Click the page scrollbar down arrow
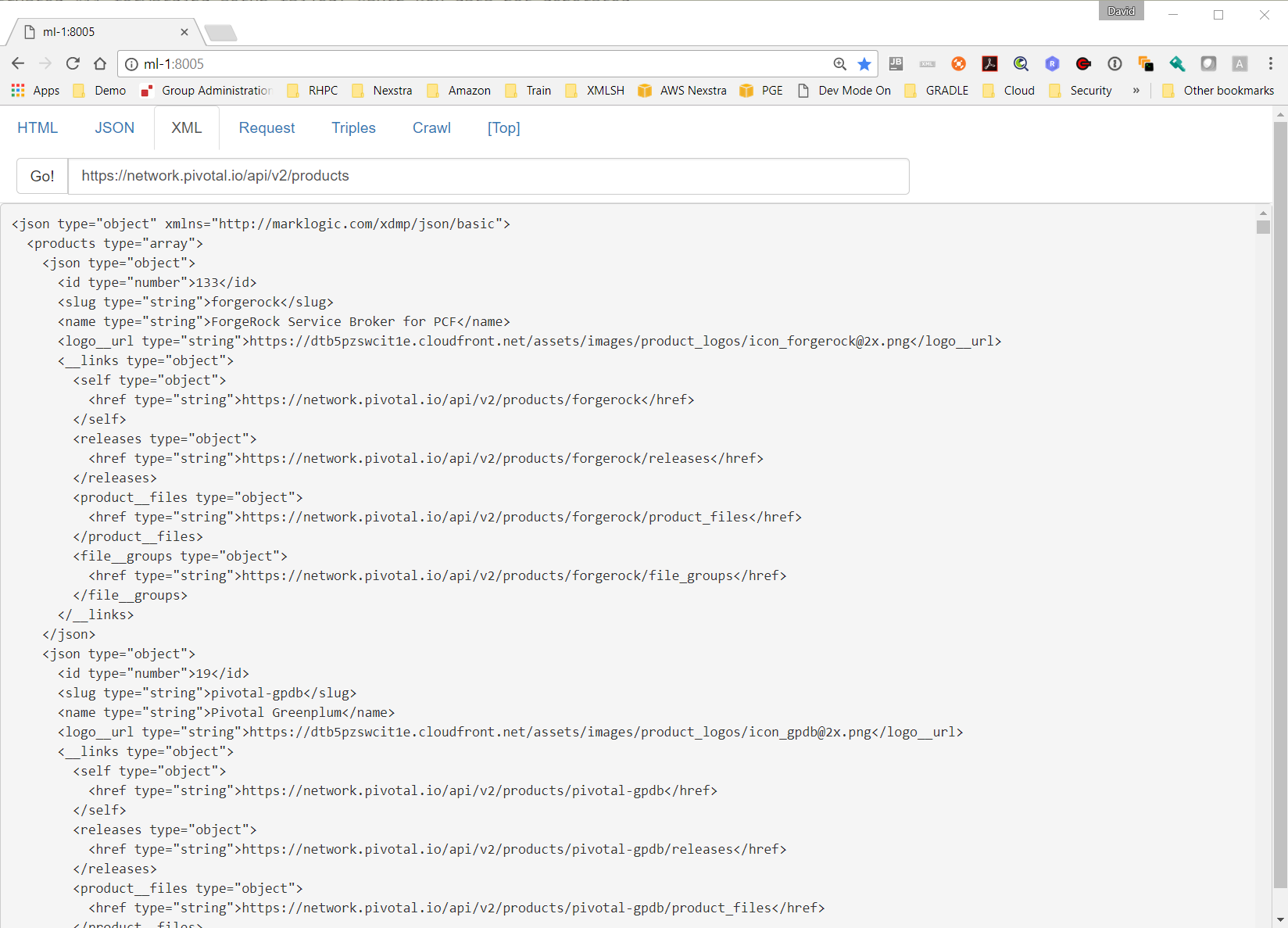This screenshot has width=1288, height=928. 1280,919
